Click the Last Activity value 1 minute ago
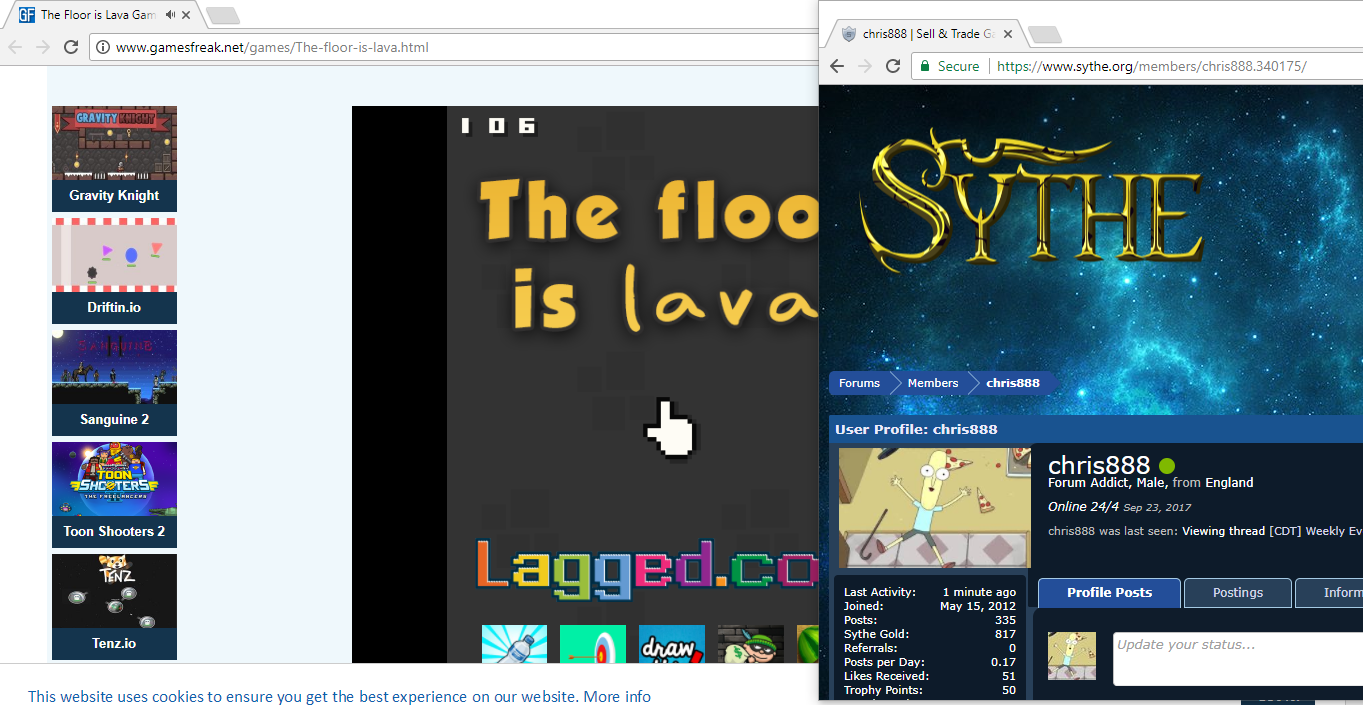The image size is (1363, 705). click(979, 592)
